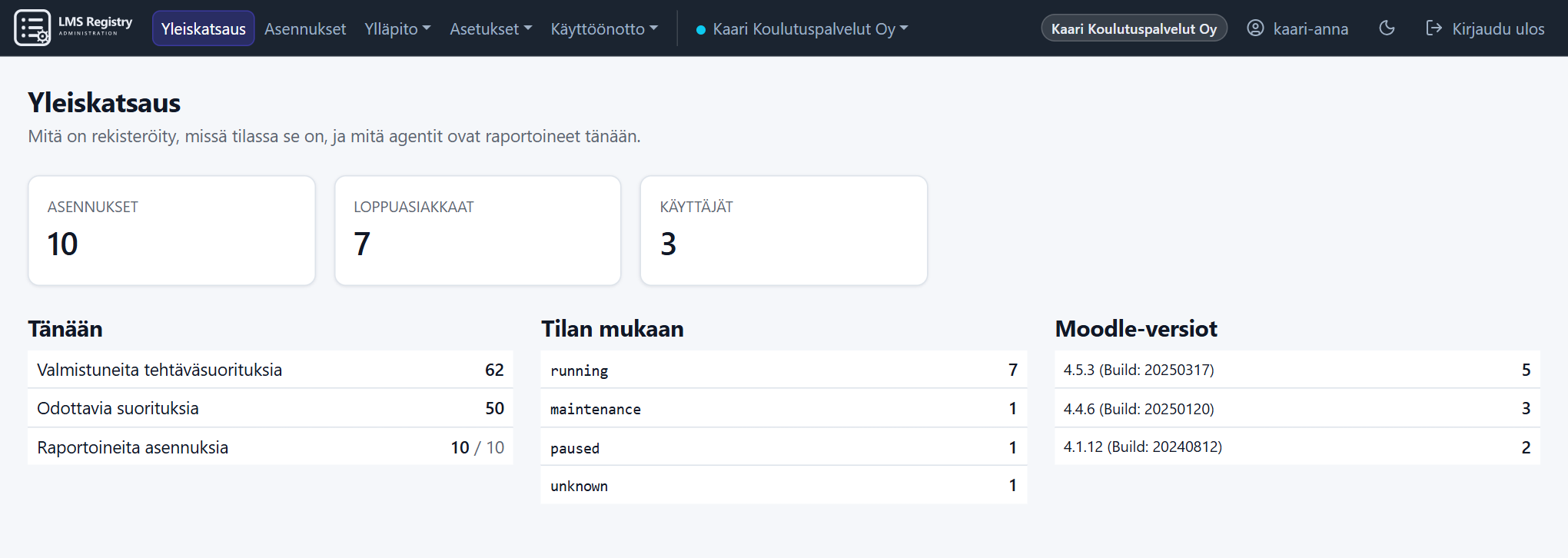
Task: Select Moodle version 4.4.6 (Build: 20250120)
Action: [x=1297, y=408]
